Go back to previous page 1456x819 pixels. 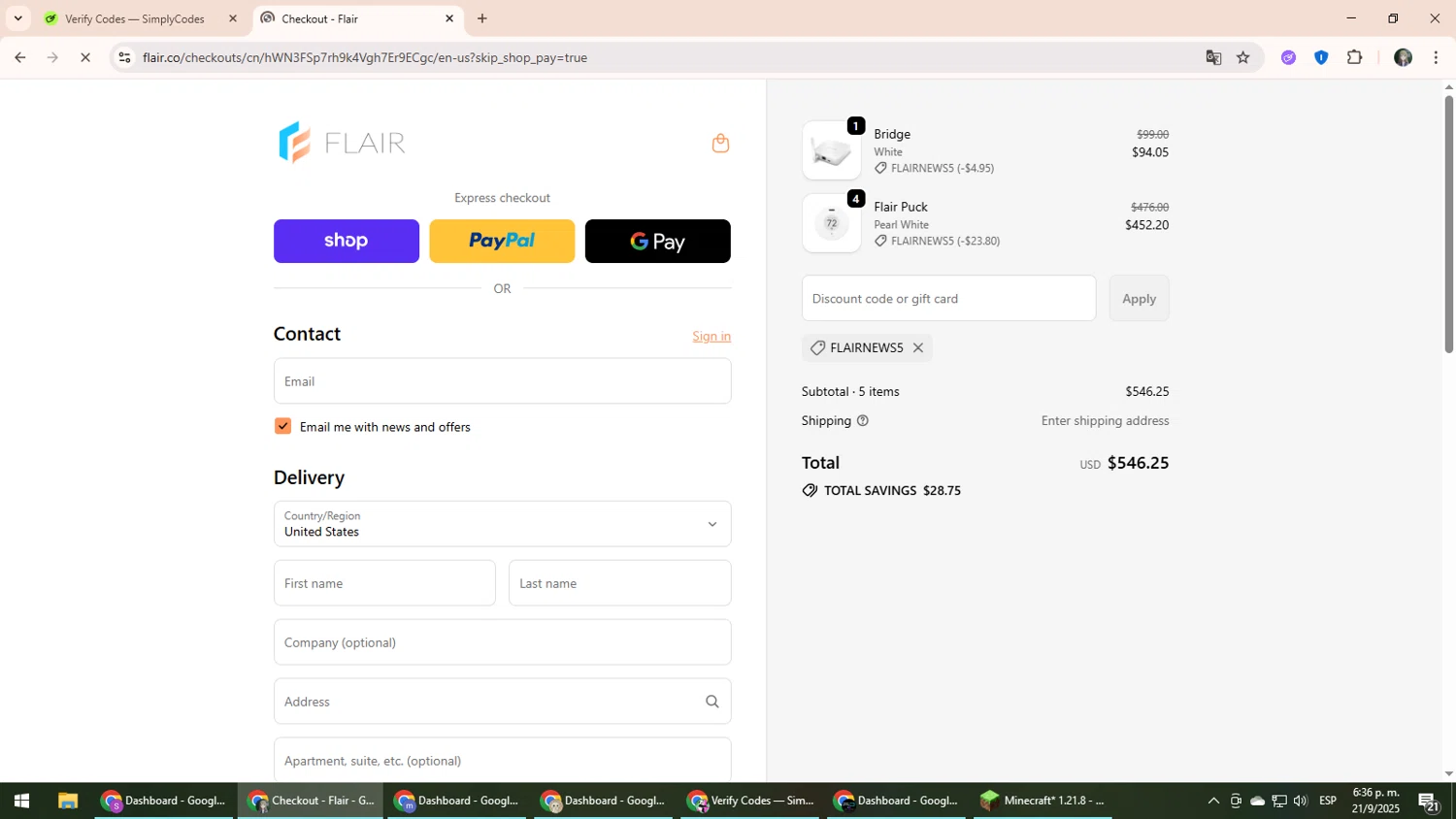click(x=20, y=57)
